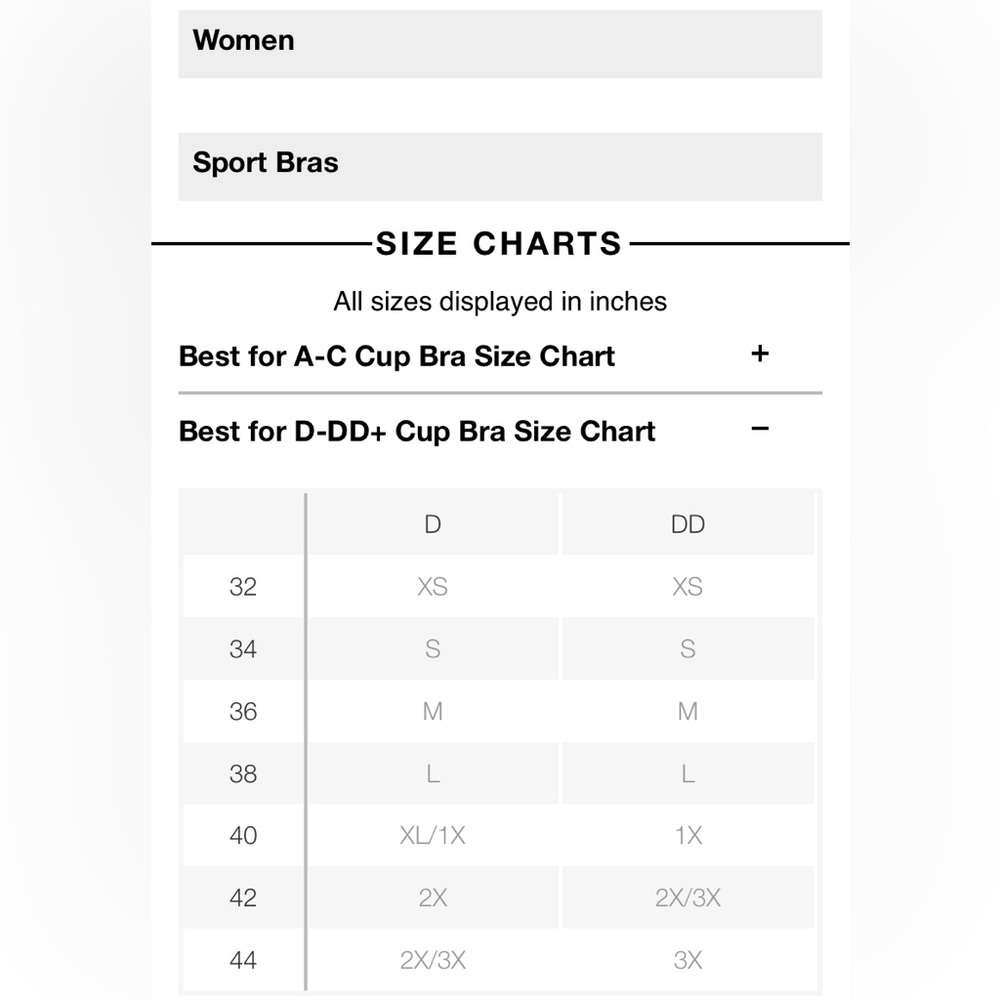Image resolution: width=1000 pixels, height=1000 pixels.
Task: Collapse the D-DD+ chart minus icon
Action: 759,429
